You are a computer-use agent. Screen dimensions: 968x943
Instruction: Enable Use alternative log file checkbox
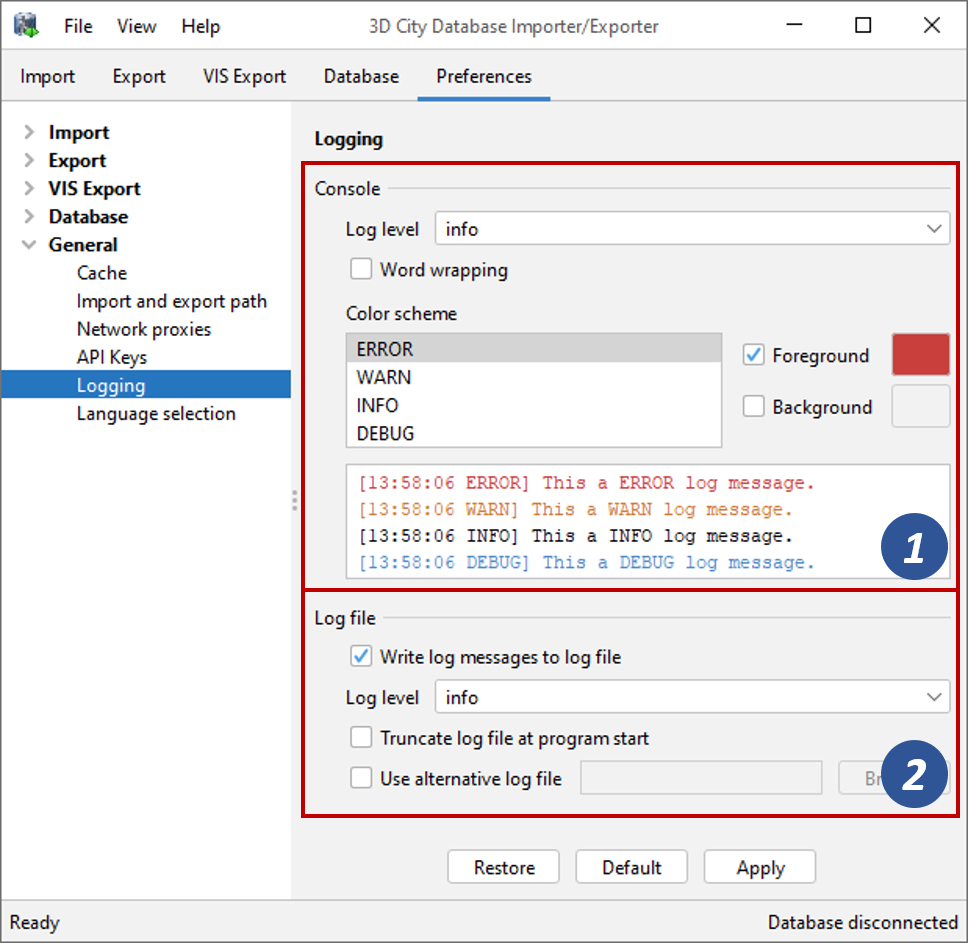pyautogui.click(x=361, y=778)
